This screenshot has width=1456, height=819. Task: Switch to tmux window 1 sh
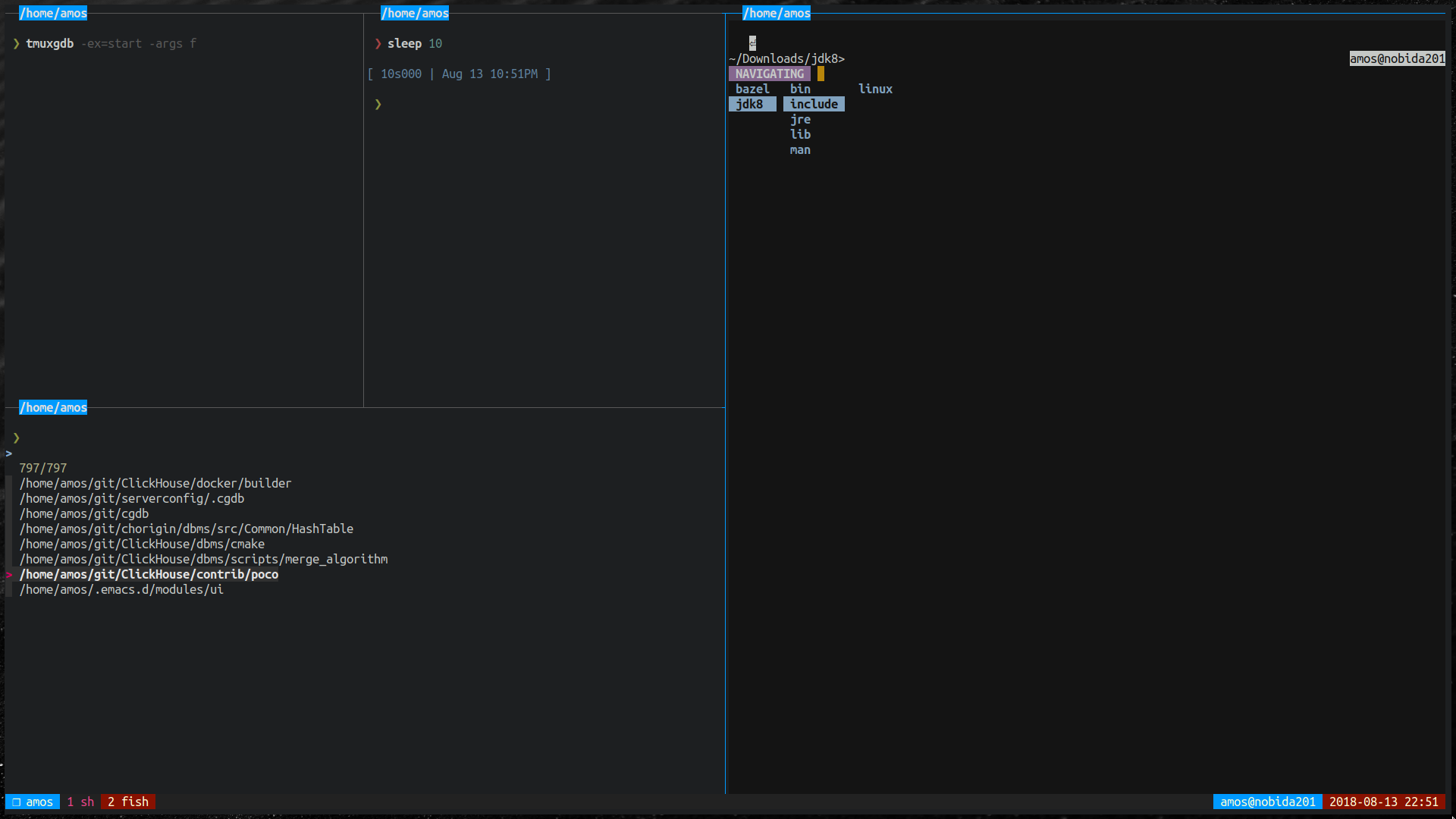coord(80,802)
